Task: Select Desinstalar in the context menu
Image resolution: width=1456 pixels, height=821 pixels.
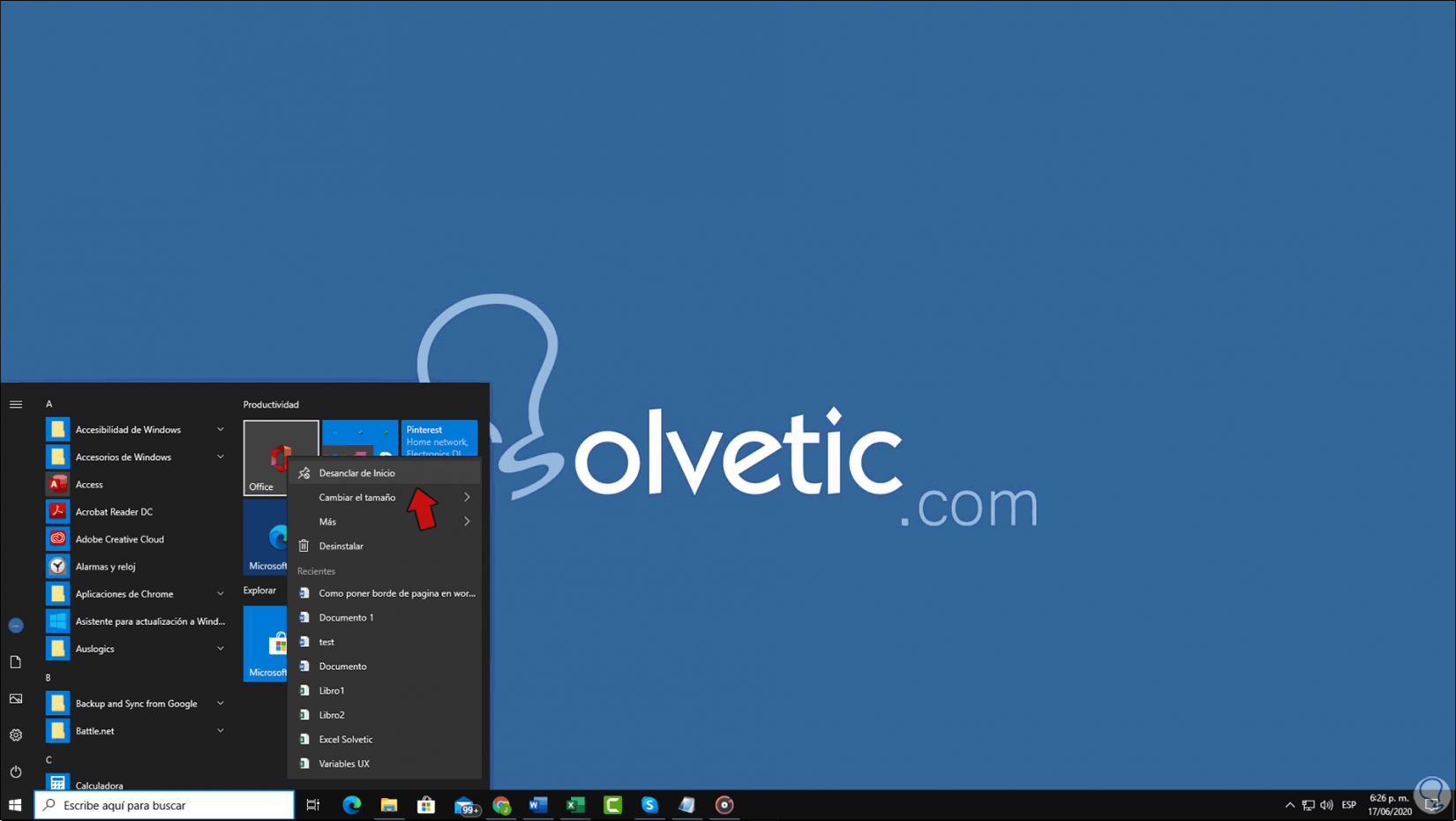Action: click(x=385, y=546)
